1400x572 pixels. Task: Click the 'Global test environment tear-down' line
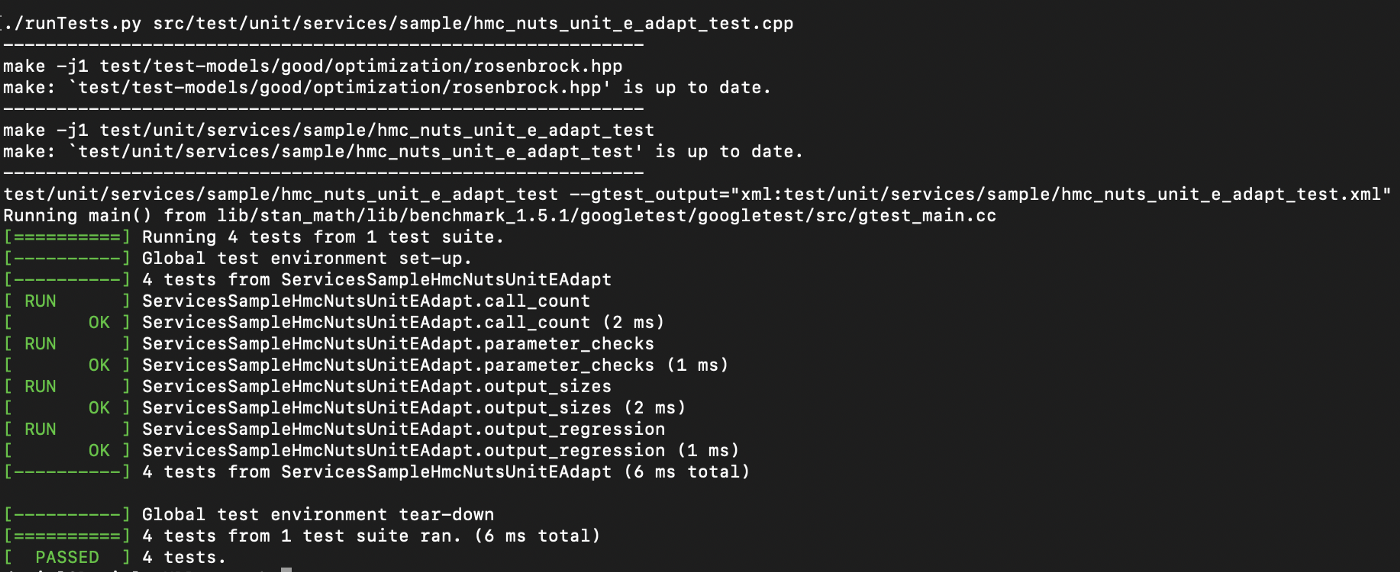[318, 515]
